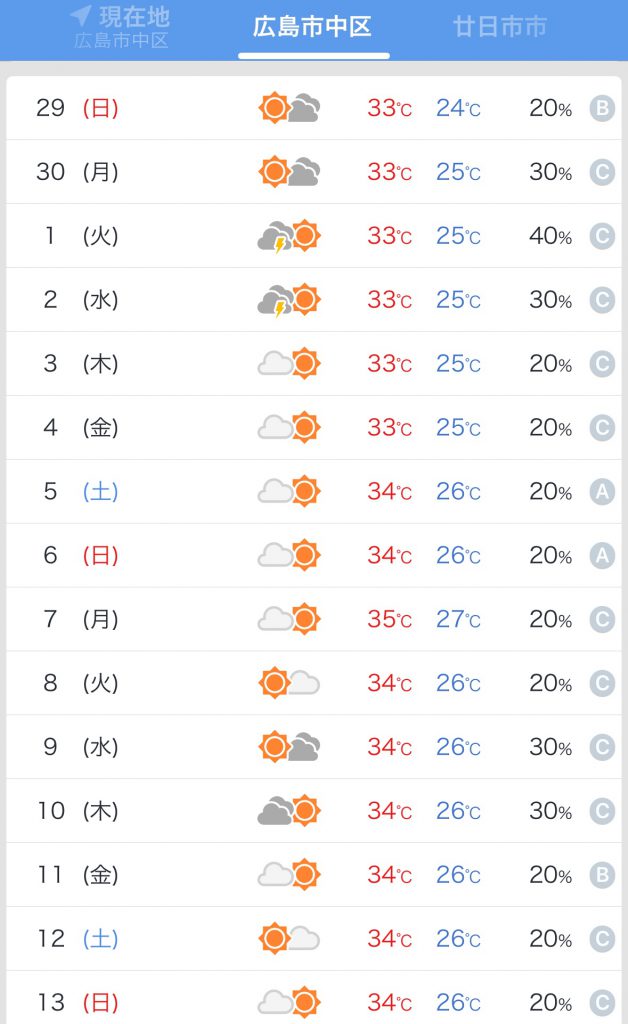628x1024 pixels.
Task: Select the 廿日市市 tab
Action: [x=499, y=27]
